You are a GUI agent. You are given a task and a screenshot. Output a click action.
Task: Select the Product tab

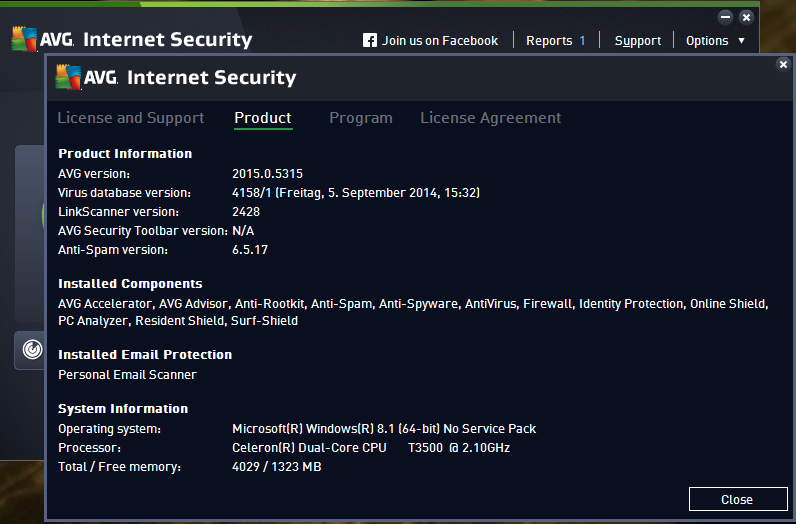pos(263,118)
